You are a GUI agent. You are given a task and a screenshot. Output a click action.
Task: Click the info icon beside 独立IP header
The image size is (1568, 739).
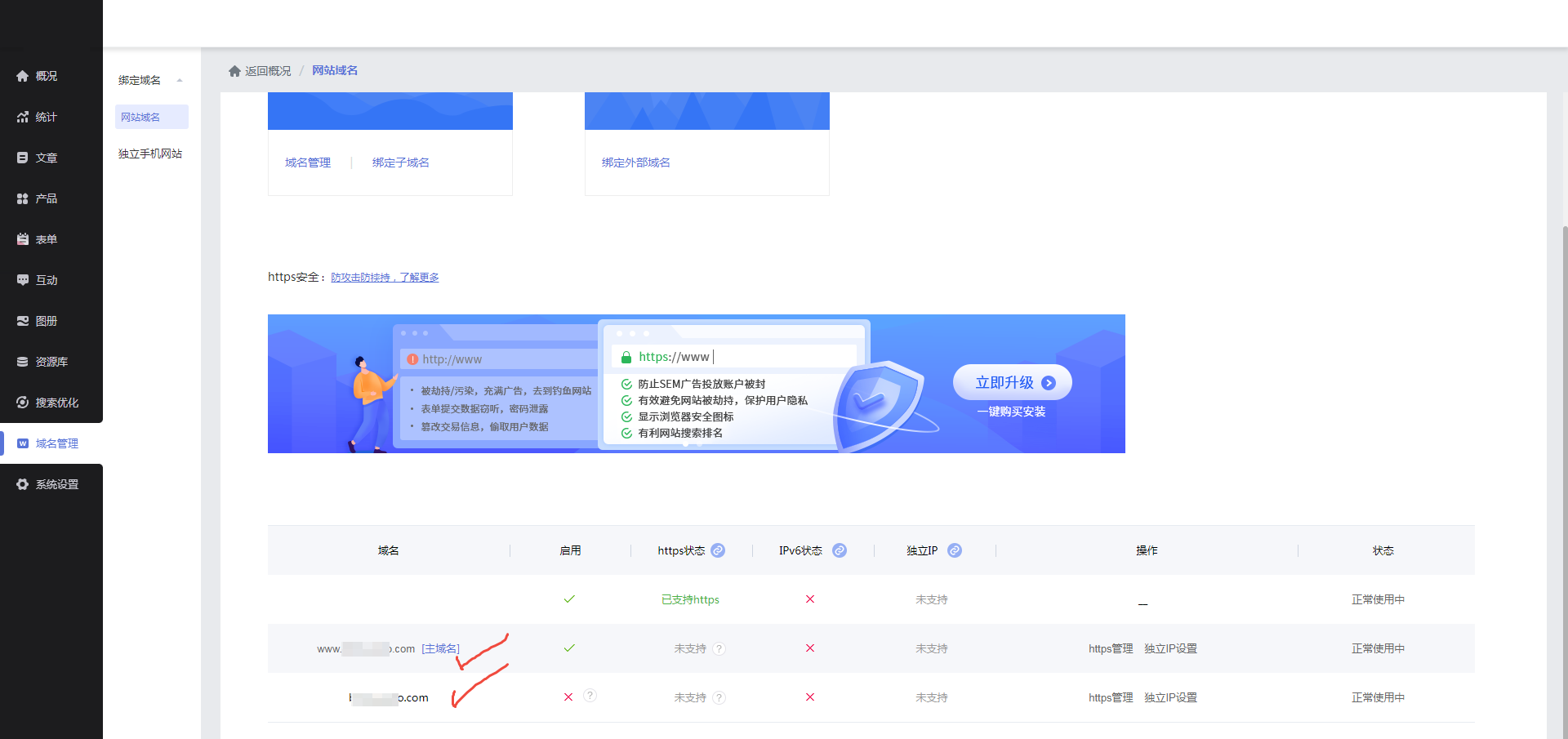[x=954, y=550]
